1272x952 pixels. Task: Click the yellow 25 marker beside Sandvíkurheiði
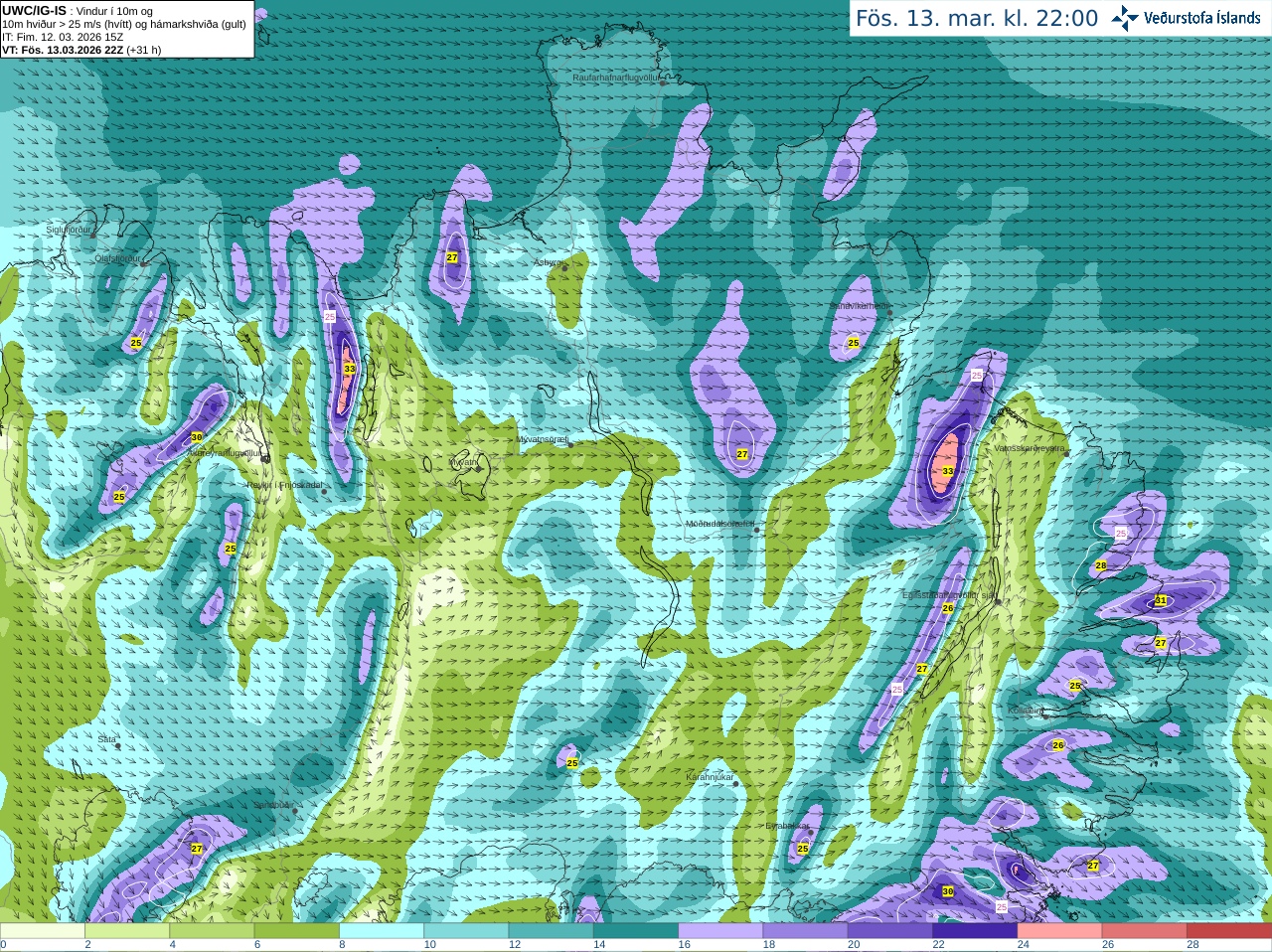854,343
